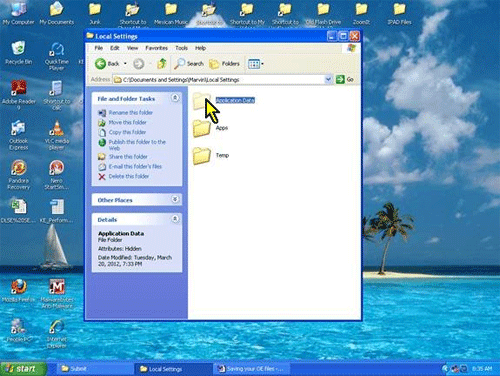
Task: Close the Local Settings window
Action: pos(355,36)
